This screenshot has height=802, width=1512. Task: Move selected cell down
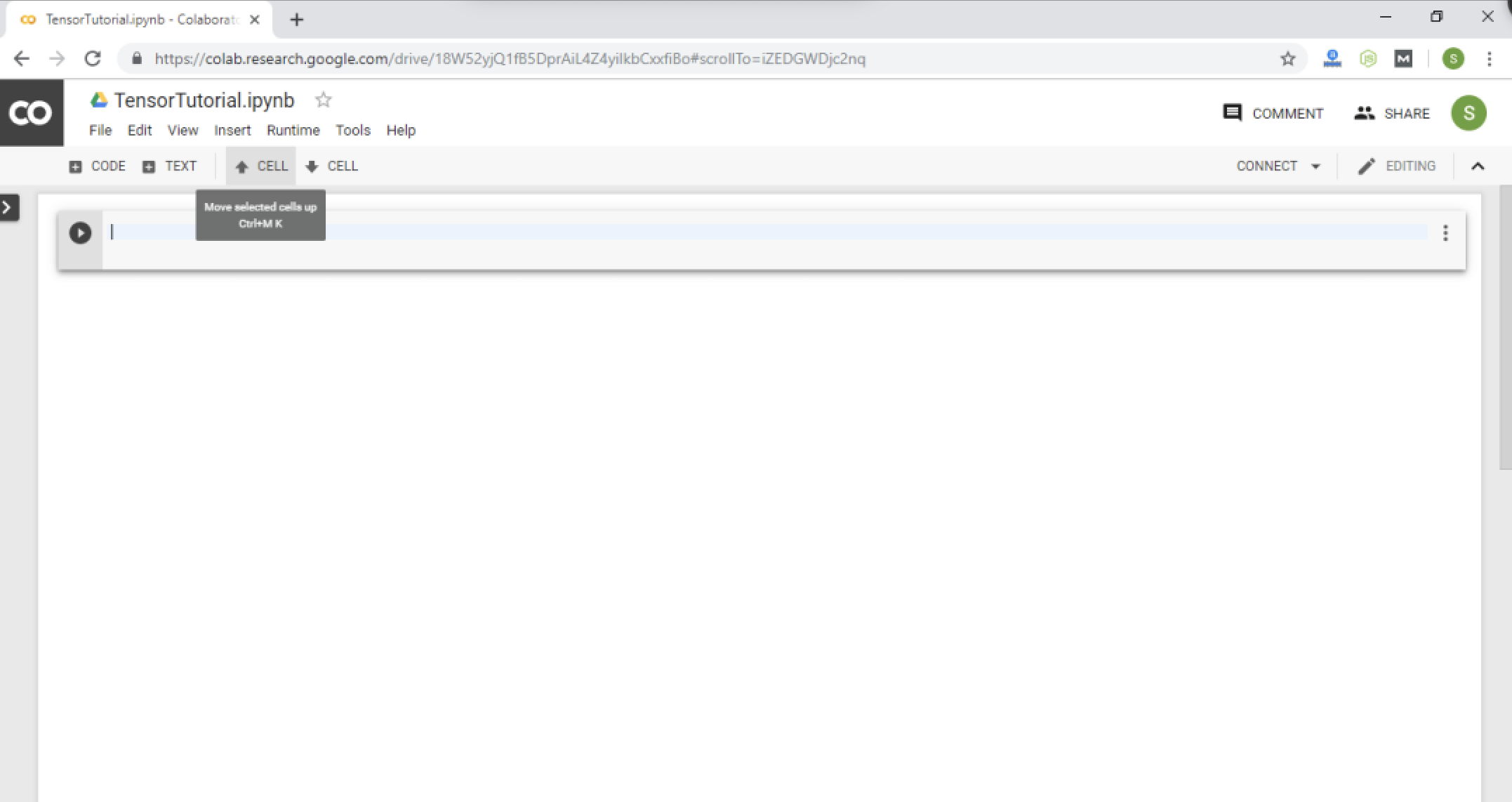click(x=332, y=166)
